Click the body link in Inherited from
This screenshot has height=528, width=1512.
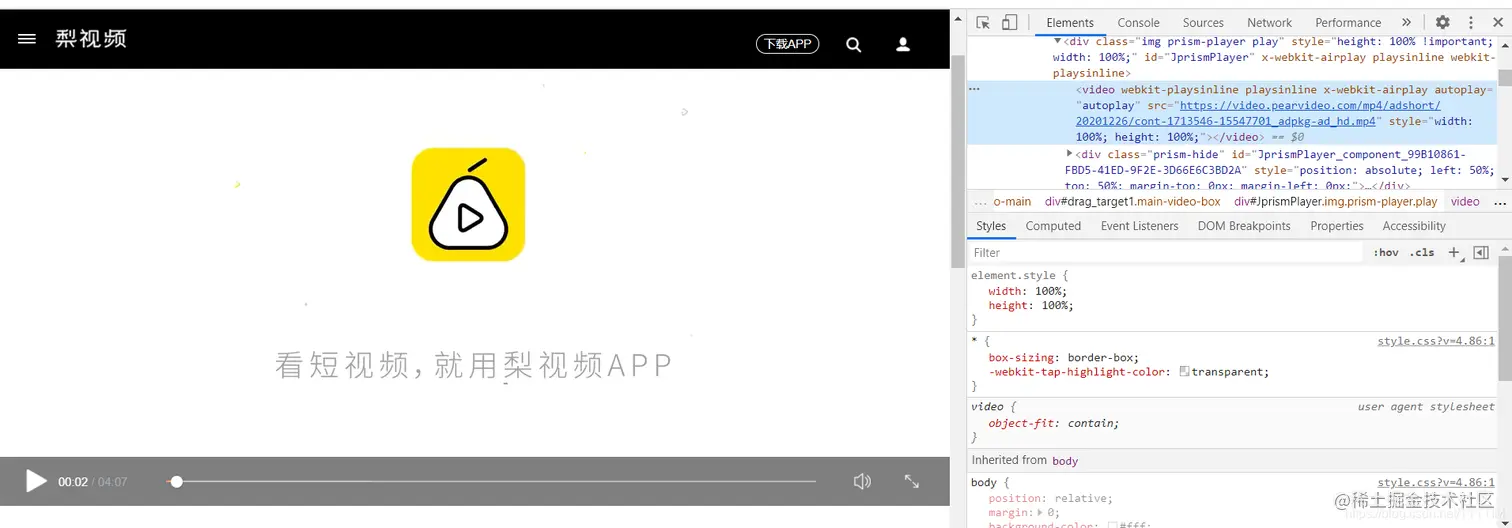click(1065, 460)
